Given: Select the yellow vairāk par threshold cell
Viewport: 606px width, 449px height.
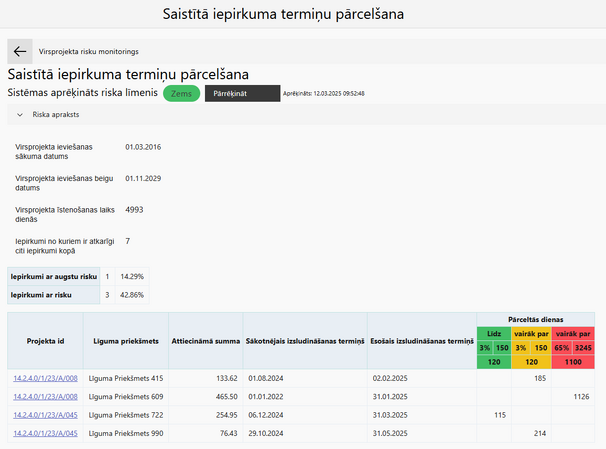Looking at the screenshot, I should click(531, 333).
